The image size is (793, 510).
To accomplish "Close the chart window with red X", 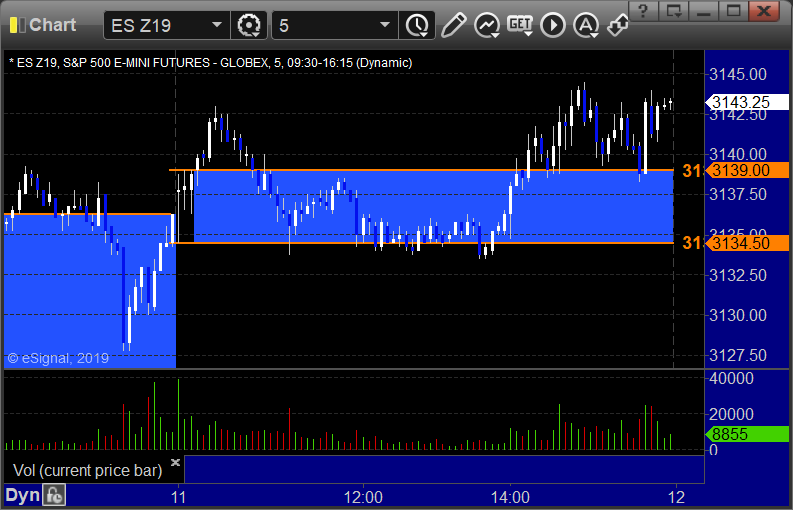I will tap(764, 11).
